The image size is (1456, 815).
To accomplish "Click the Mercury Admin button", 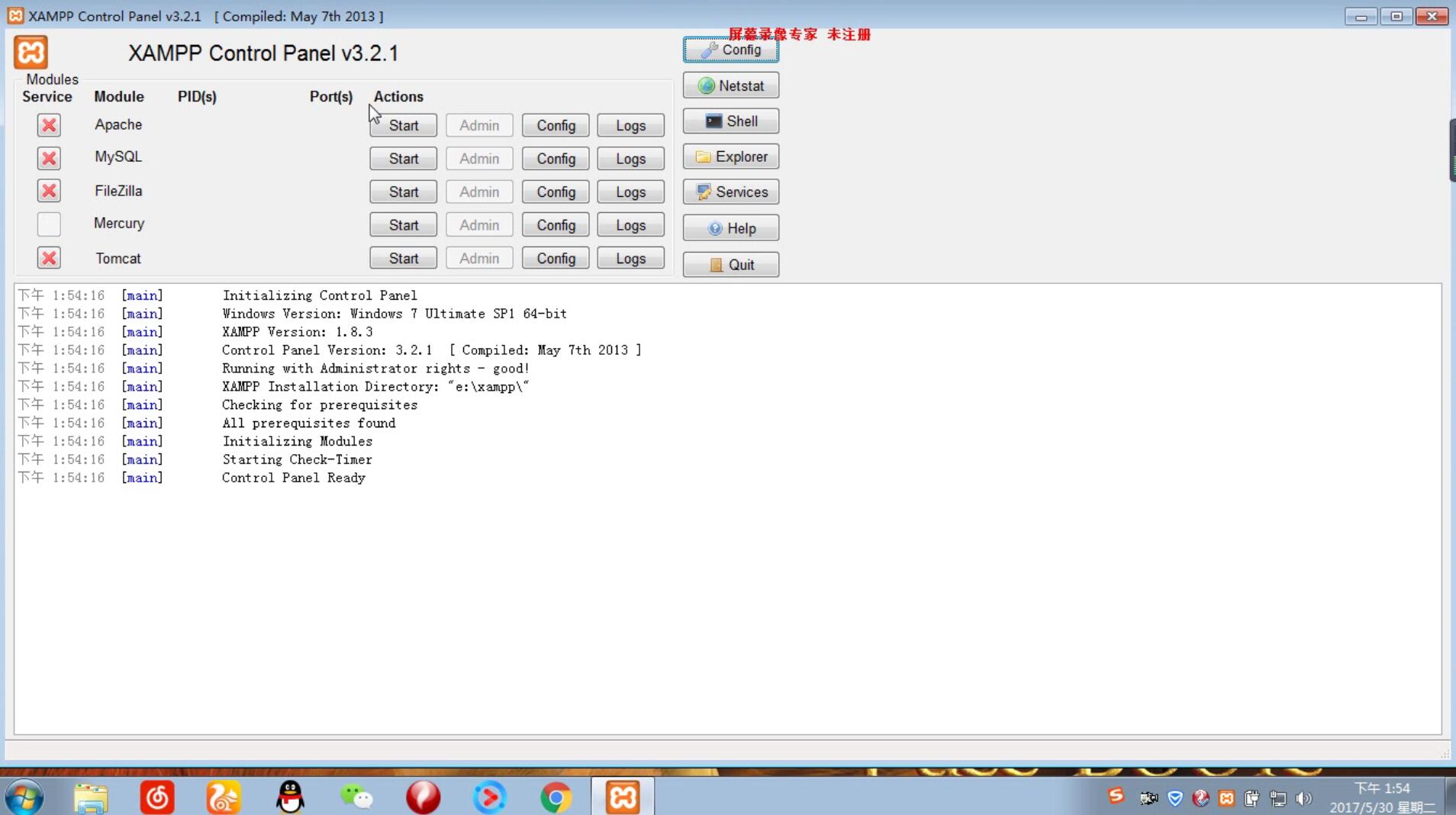I will click(x=479, y=225).
